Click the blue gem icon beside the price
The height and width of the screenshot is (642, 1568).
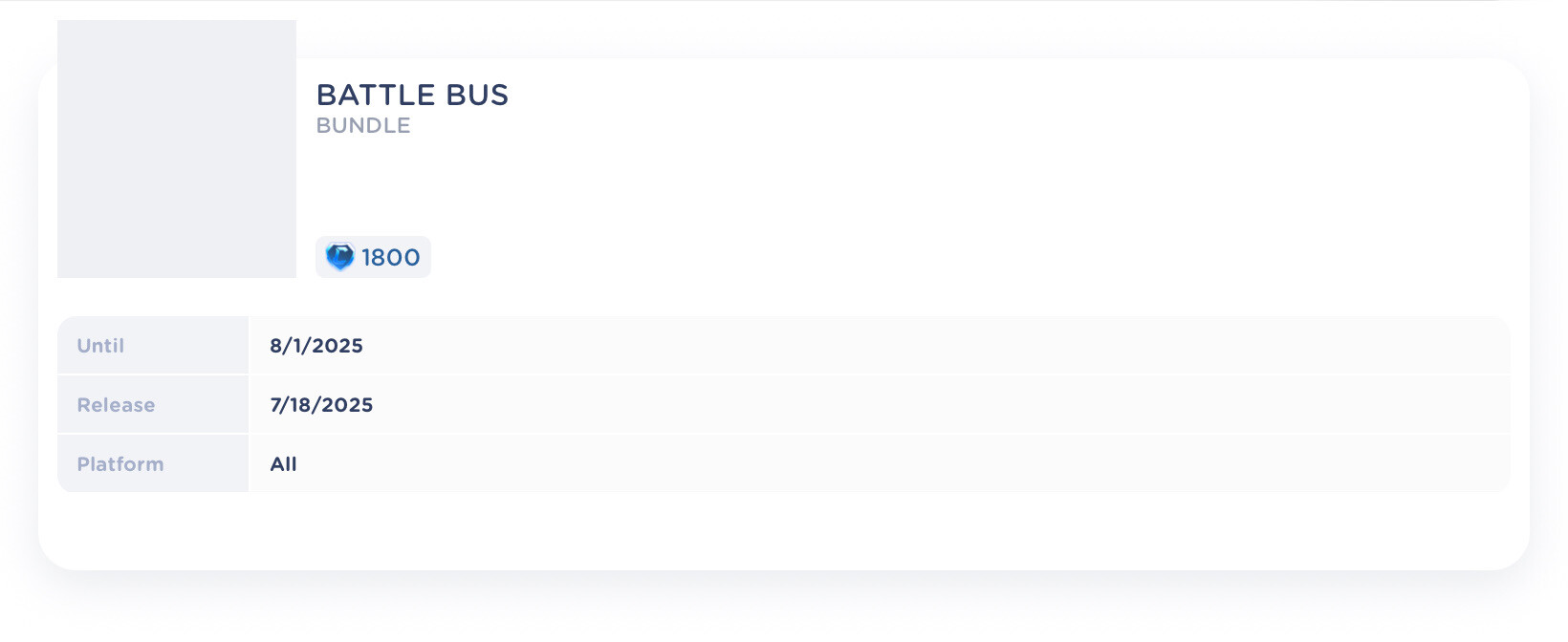coord(339,256)
